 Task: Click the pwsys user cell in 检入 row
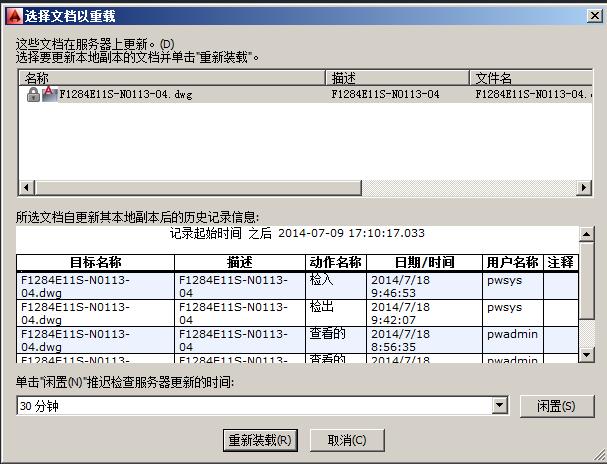513,286
